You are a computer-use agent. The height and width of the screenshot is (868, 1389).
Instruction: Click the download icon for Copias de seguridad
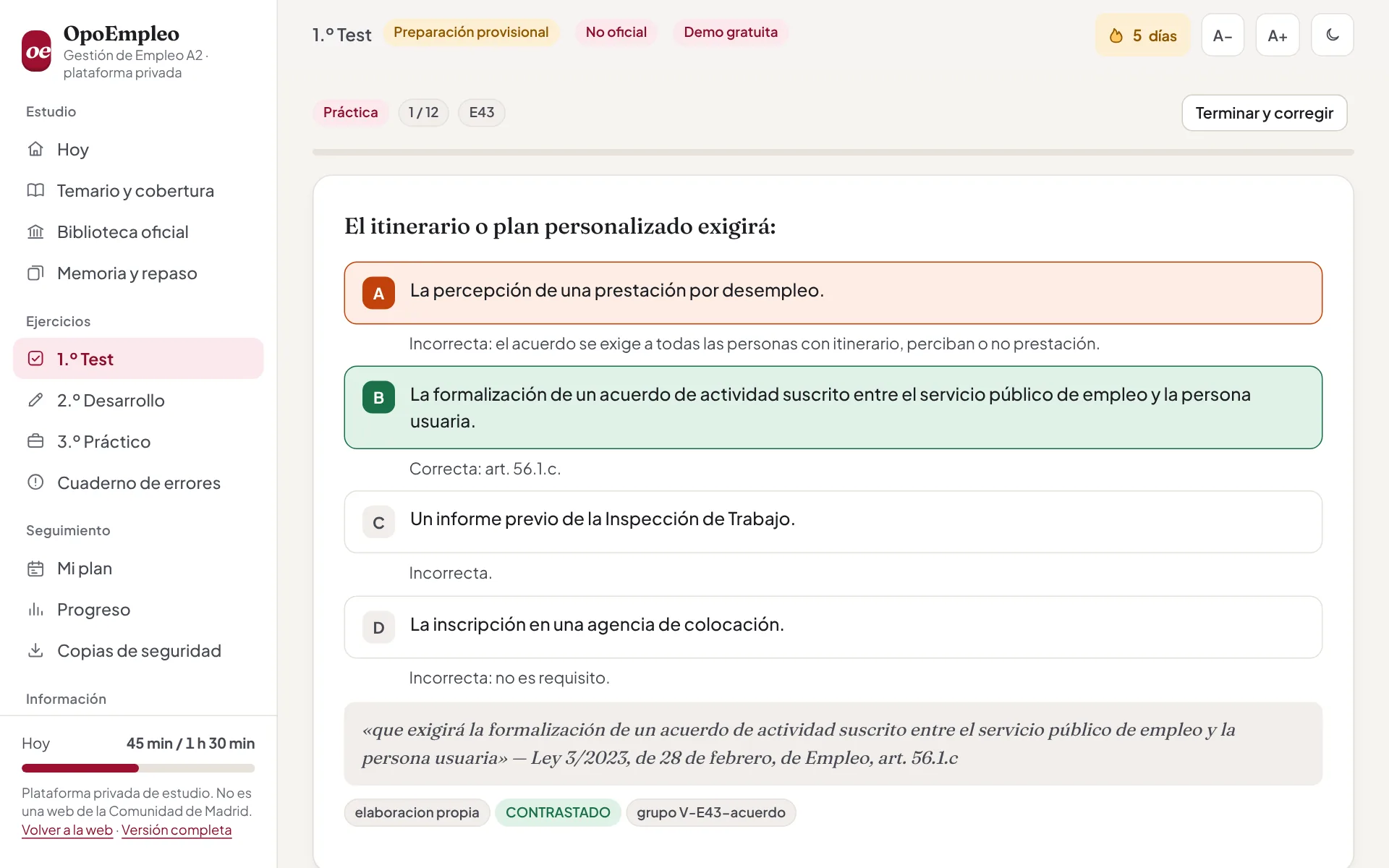35,651
